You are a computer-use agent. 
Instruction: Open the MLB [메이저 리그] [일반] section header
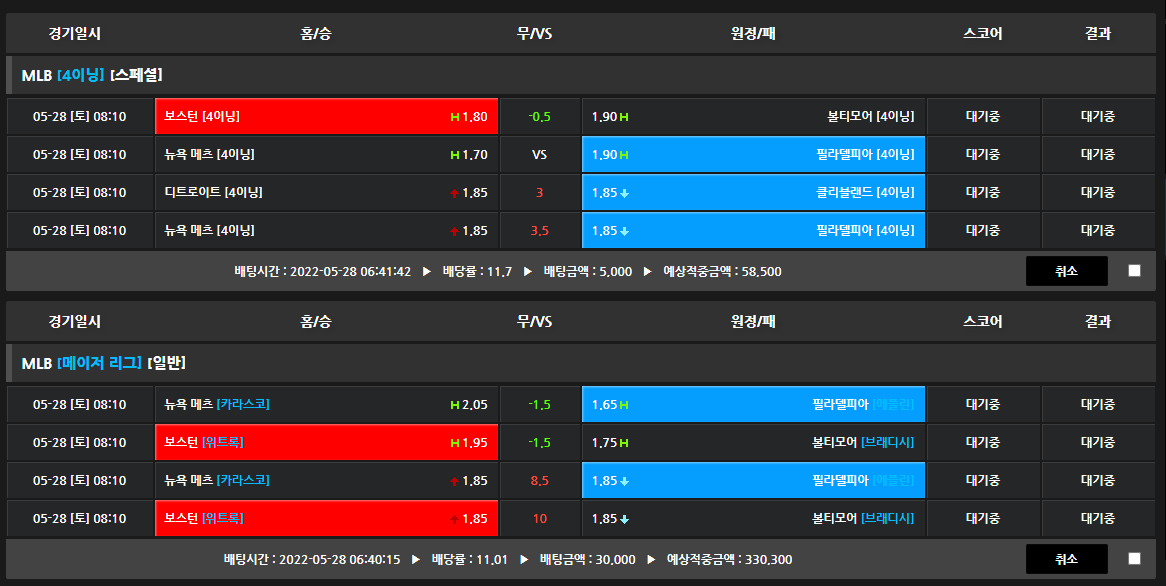click(x=103, y=363)
